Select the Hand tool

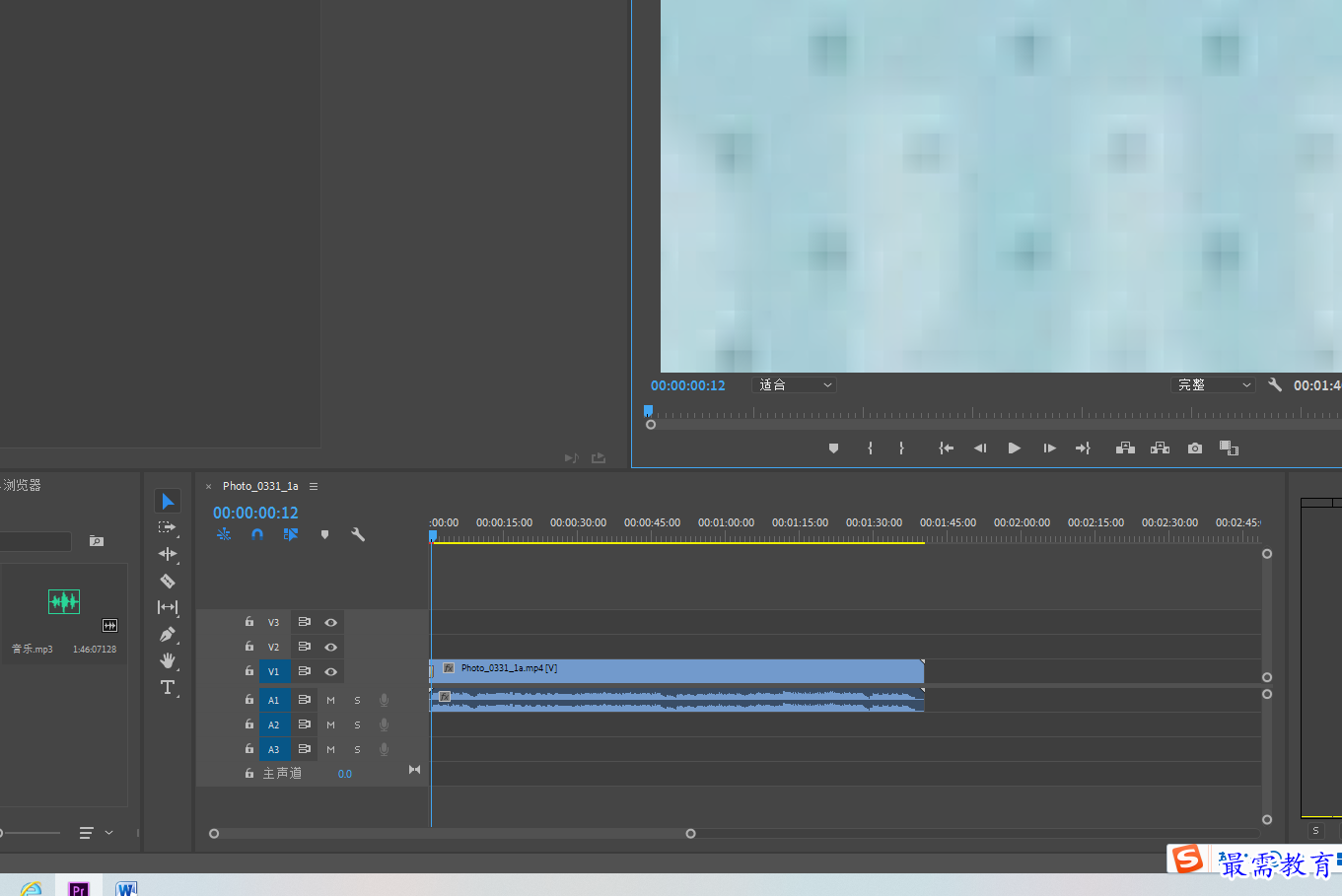(168, 660)
